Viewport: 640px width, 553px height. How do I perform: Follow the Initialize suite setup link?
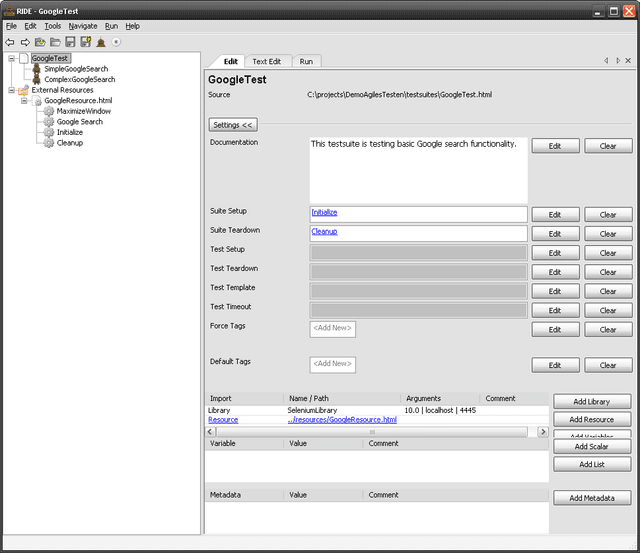[x=324, y=213]
